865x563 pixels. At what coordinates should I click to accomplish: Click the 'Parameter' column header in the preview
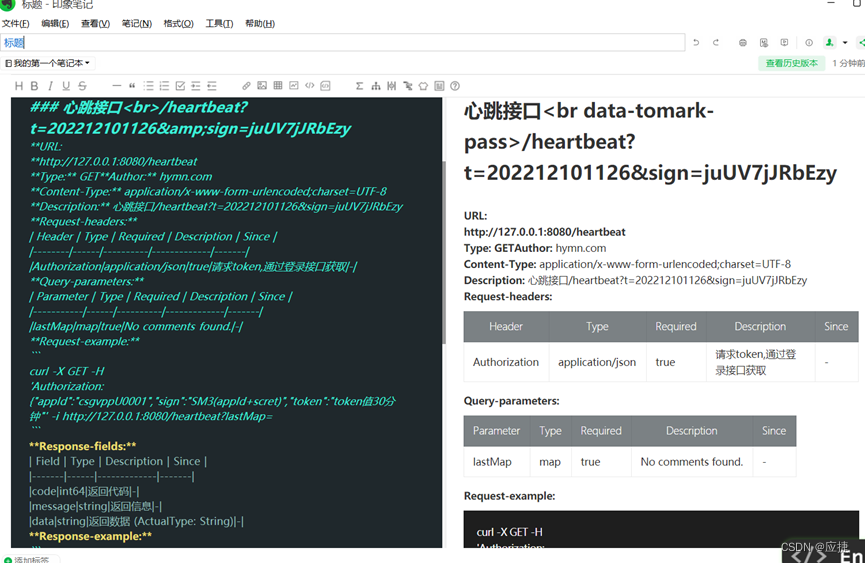(496, 431)
